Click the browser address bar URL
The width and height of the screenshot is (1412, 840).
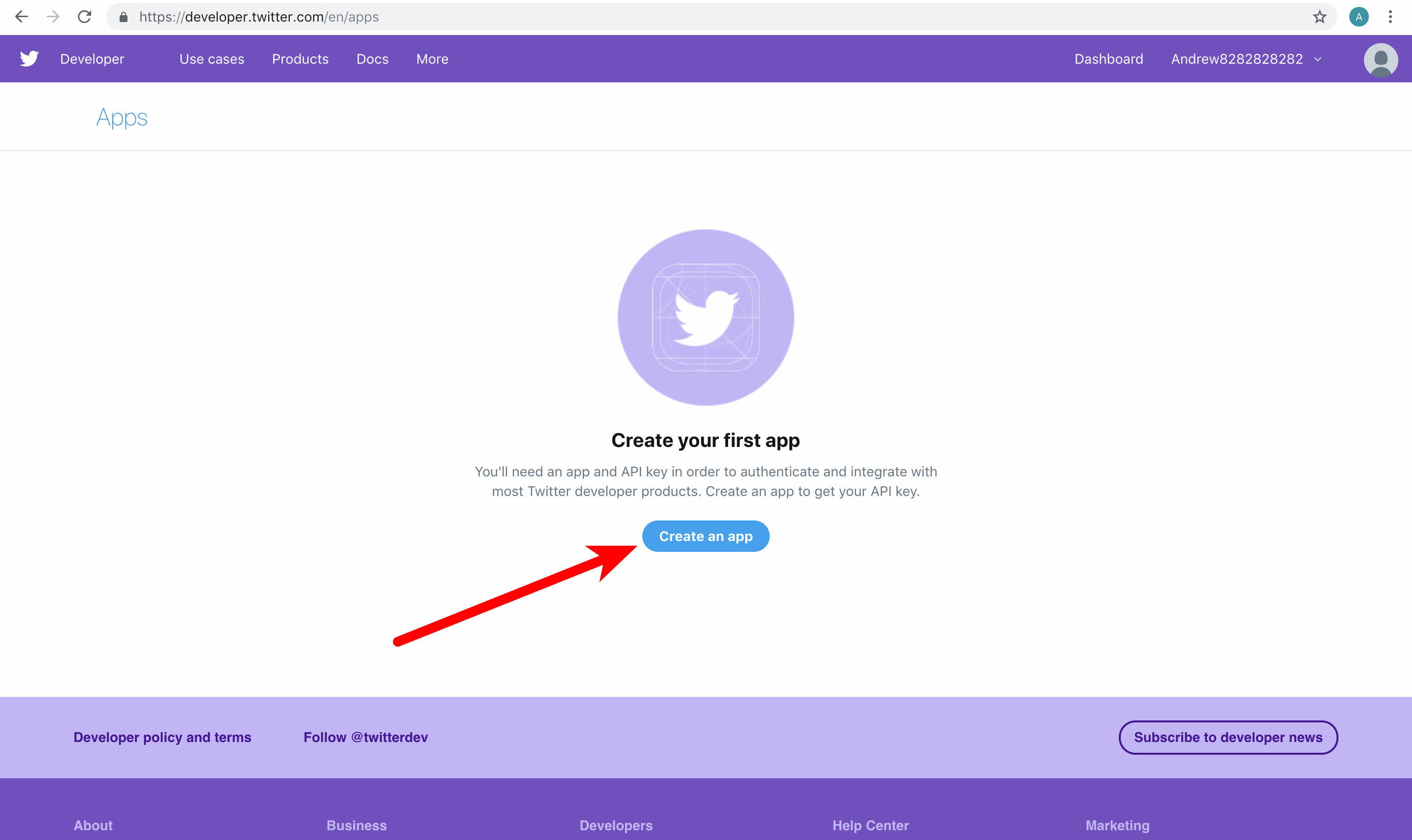point(259,17)
